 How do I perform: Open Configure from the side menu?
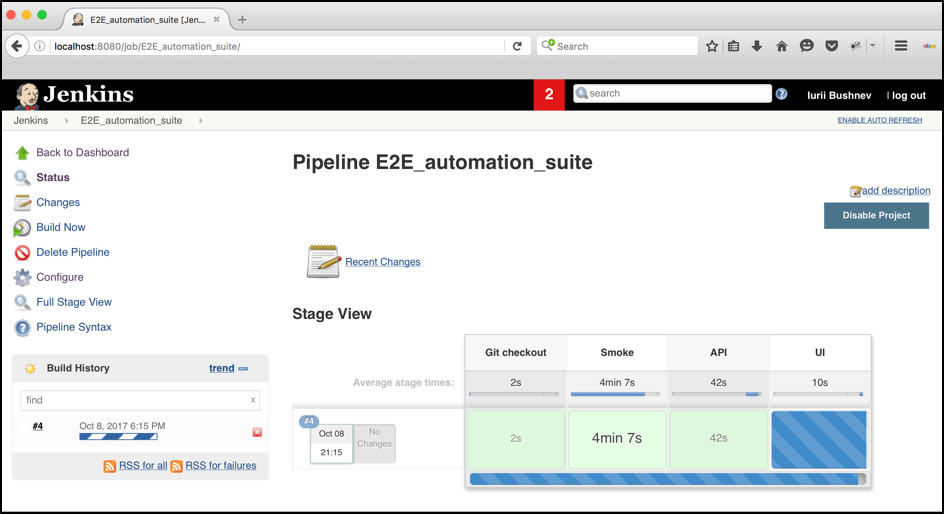coord(60,277)
